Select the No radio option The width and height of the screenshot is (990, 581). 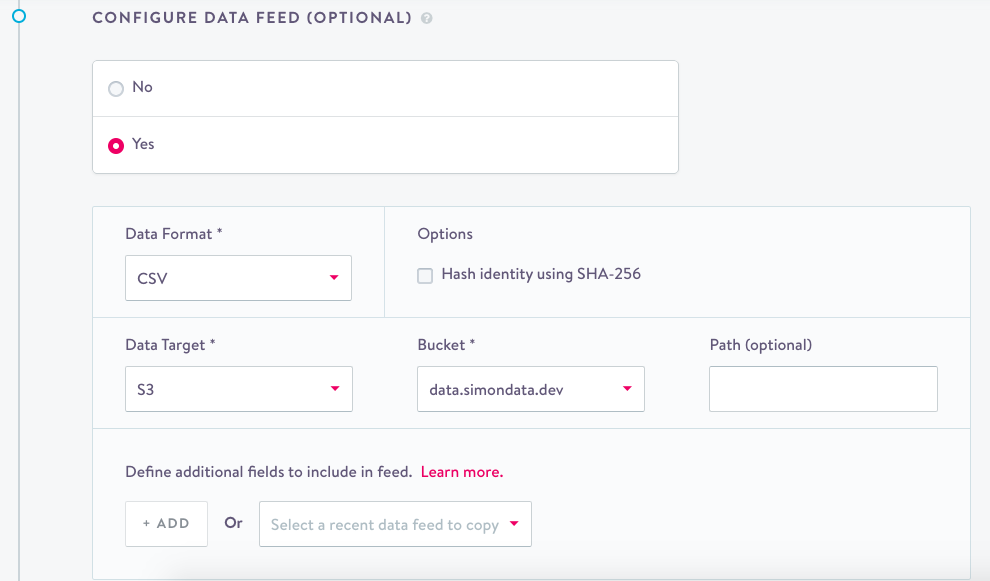click(116, 88)
